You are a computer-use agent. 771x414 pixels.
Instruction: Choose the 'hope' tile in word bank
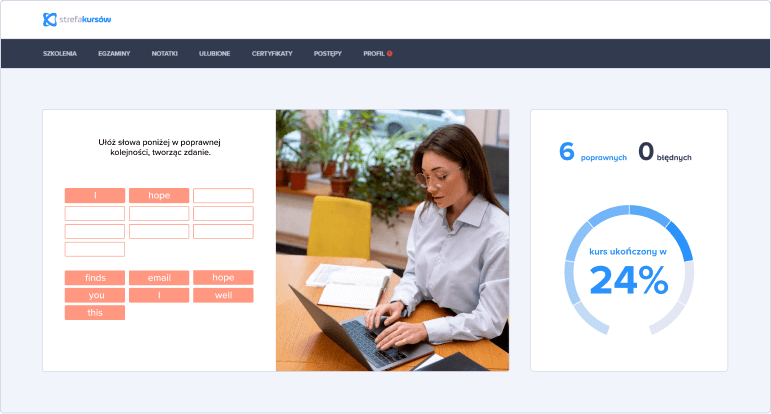click(x=223, y=277)
